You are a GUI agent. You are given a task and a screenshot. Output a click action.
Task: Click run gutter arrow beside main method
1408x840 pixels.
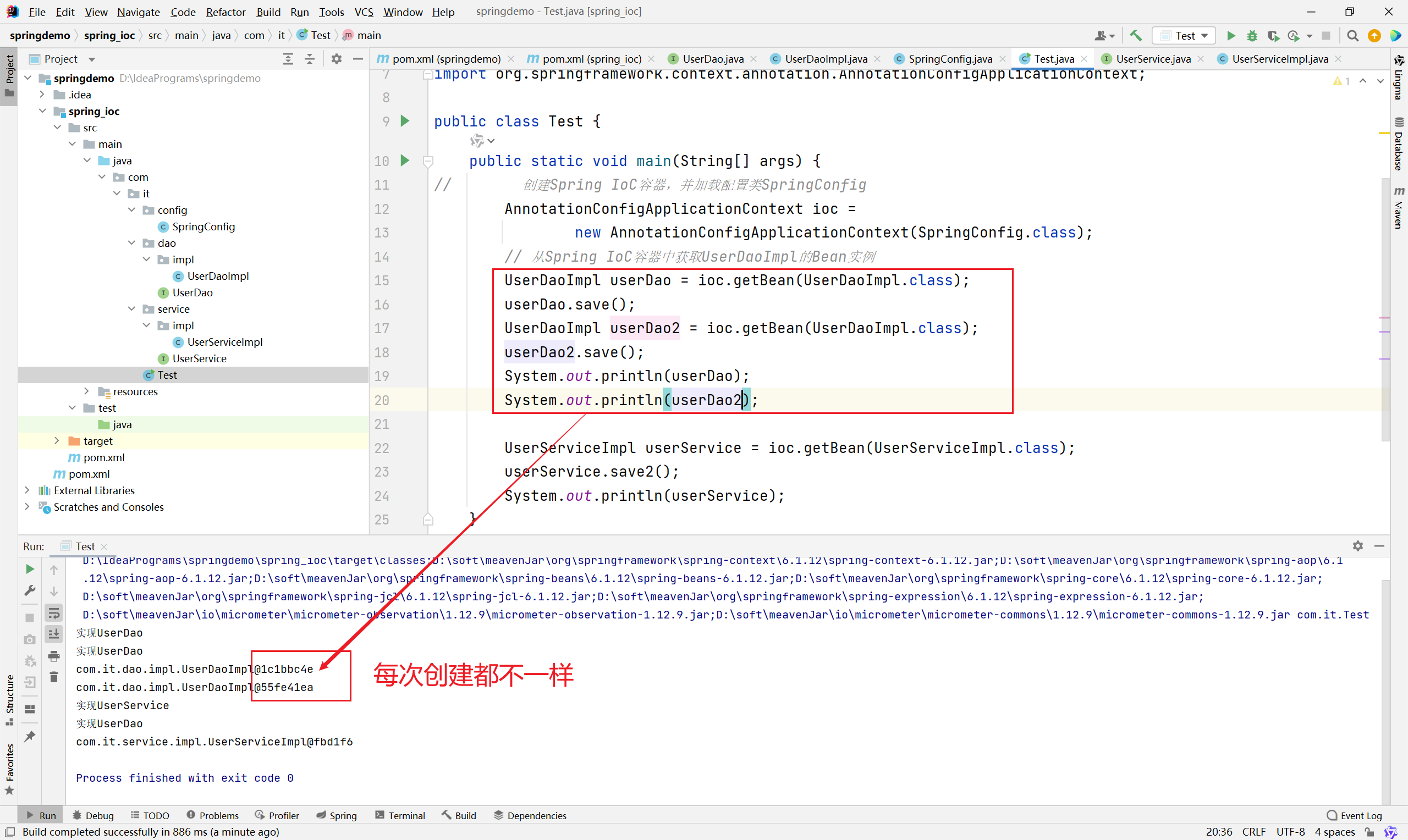(x=404, y=161)
